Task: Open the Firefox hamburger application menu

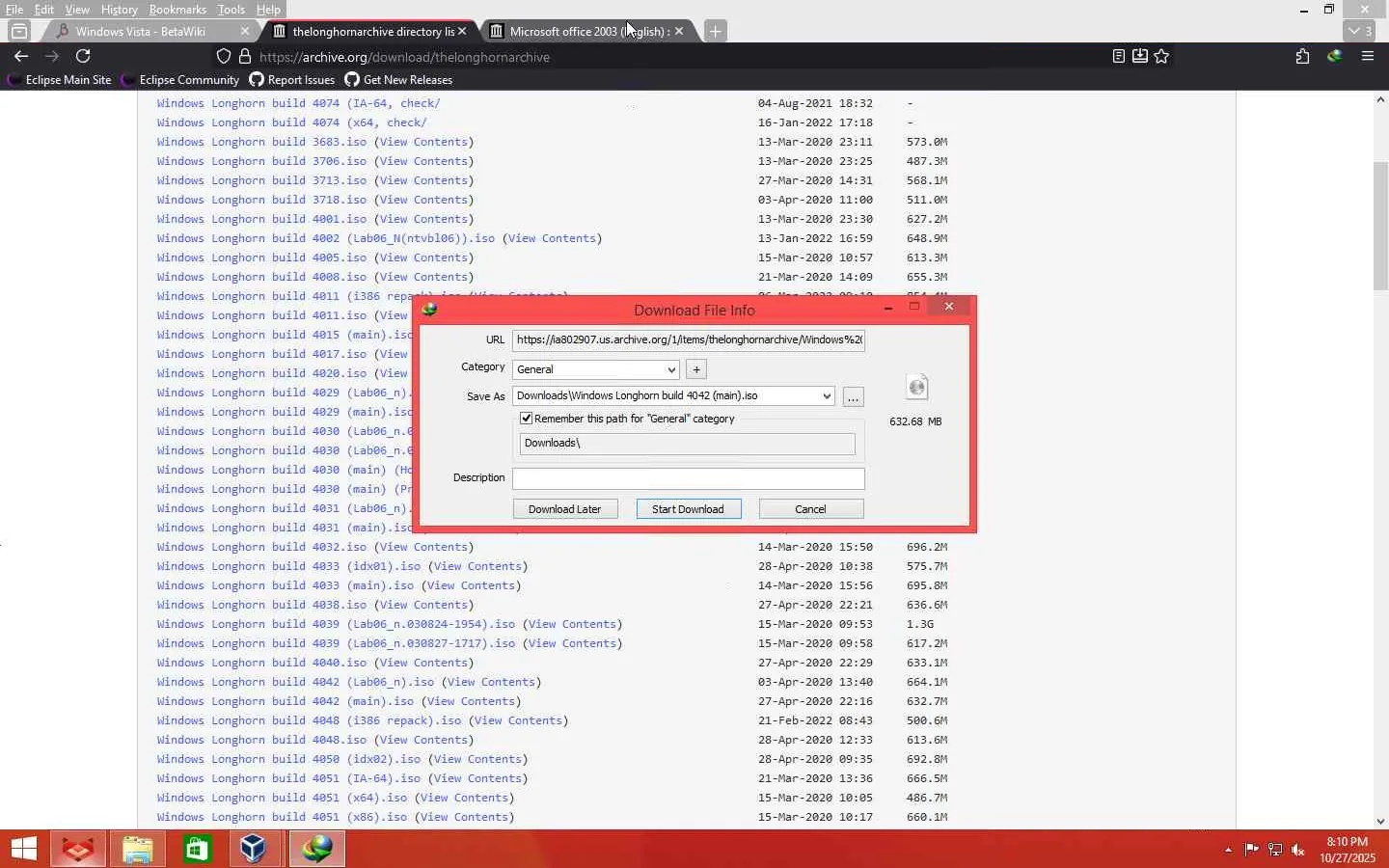Action: pos(1368,57)
